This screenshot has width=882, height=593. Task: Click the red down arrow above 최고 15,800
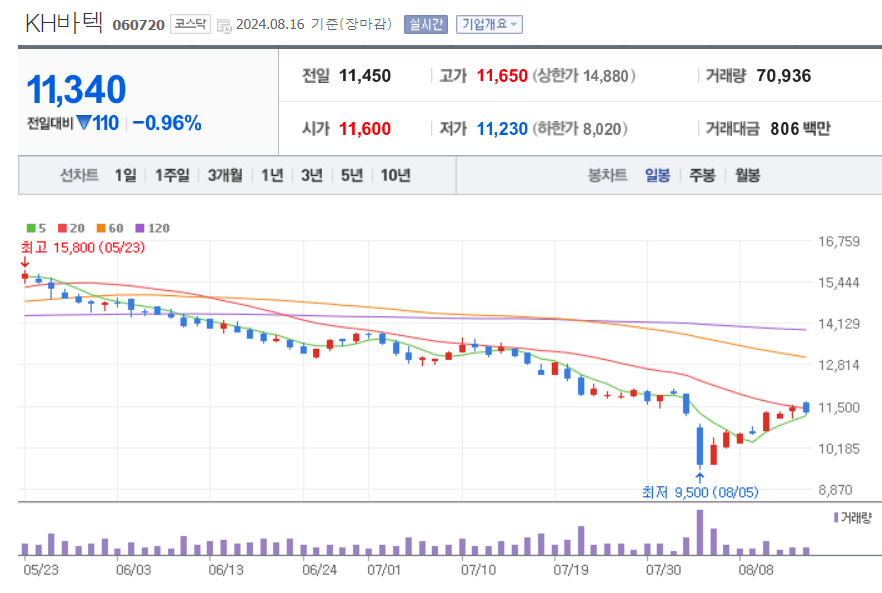[25, 263]
